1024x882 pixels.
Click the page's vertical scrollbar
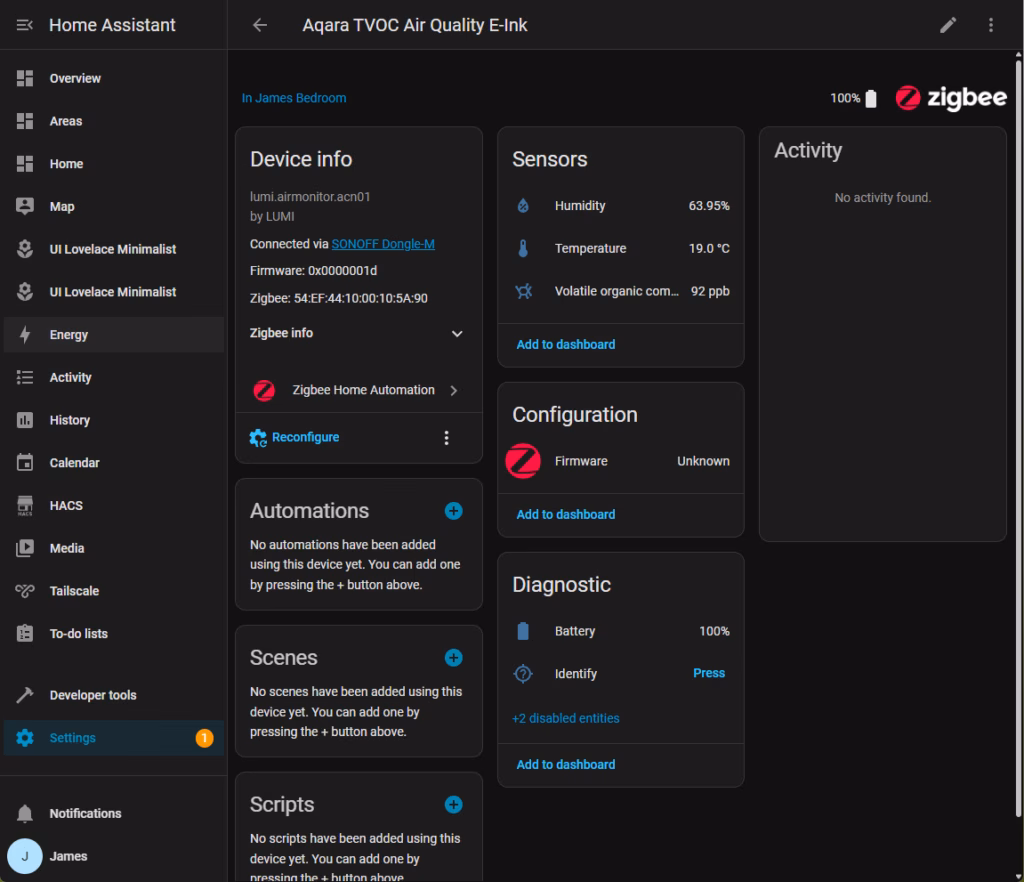pos(1018,300)
